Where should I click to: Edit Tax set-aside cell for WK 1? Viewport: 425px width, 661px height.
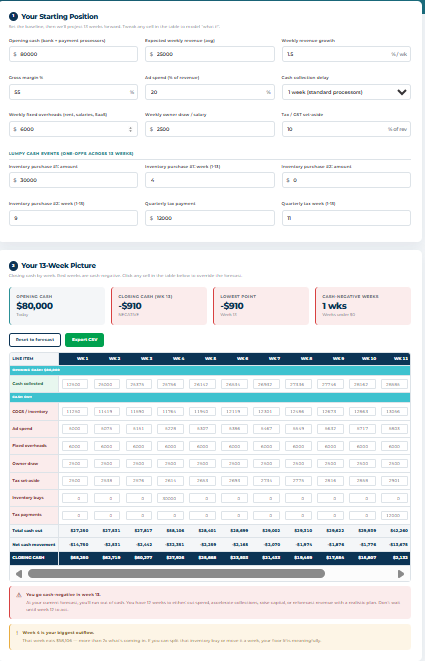tap(75, 481)
